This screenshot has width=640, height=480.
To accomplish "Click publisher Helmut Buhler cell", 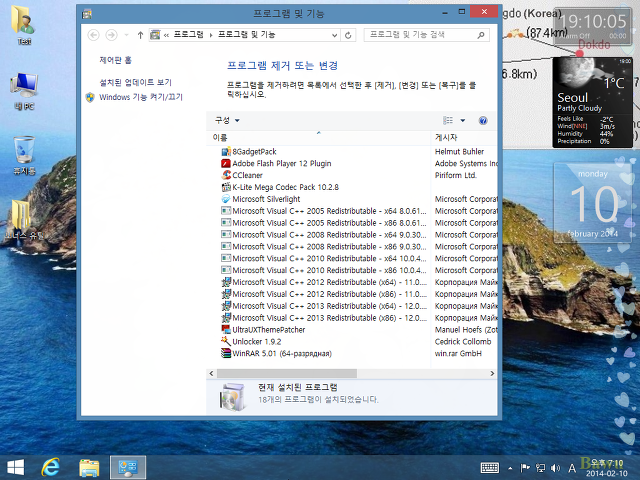I will tap(459, 152).
